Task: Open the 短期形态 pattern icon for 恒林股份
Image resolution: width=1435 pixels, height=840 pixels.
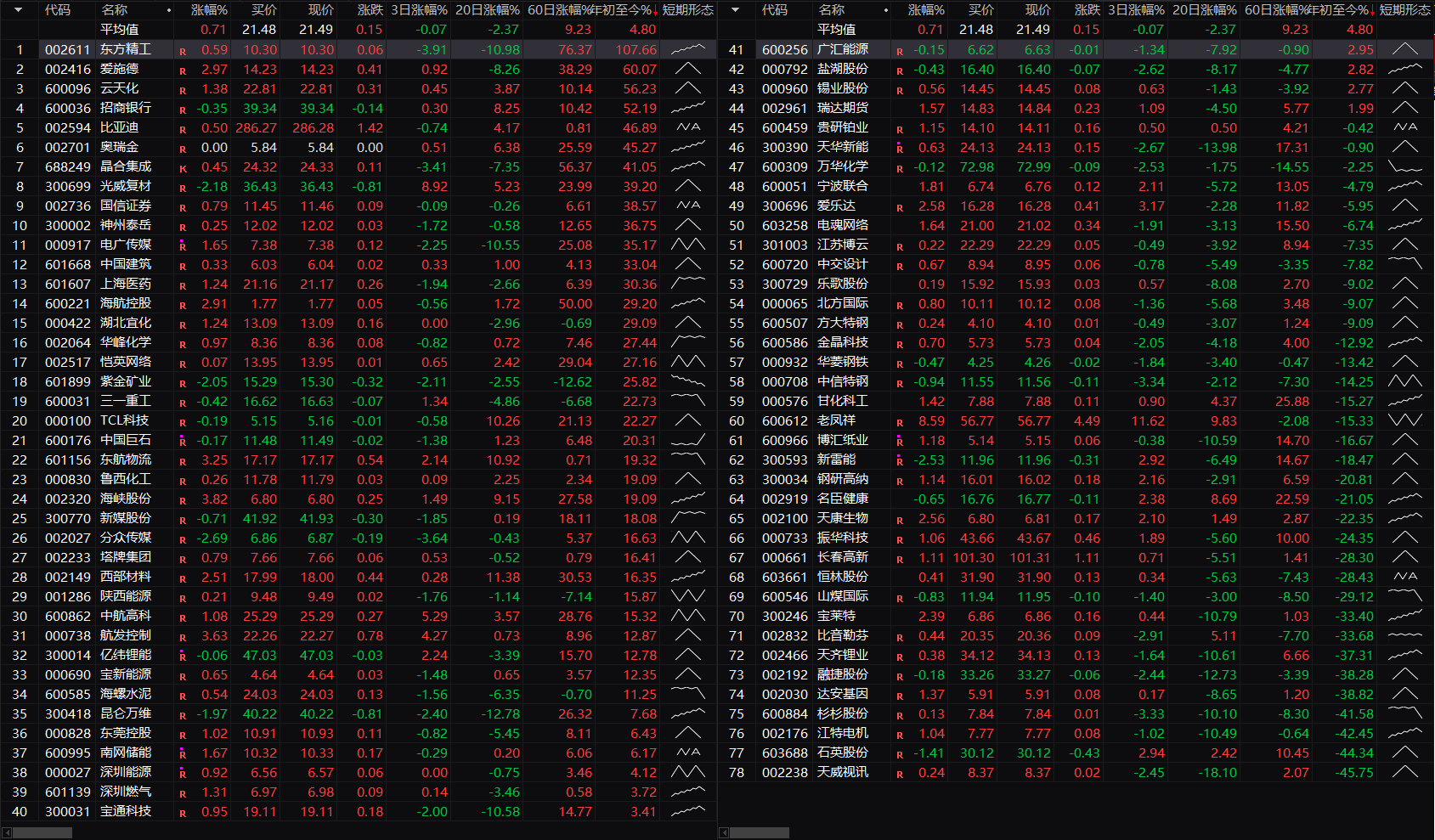Action: point(1405,577)
